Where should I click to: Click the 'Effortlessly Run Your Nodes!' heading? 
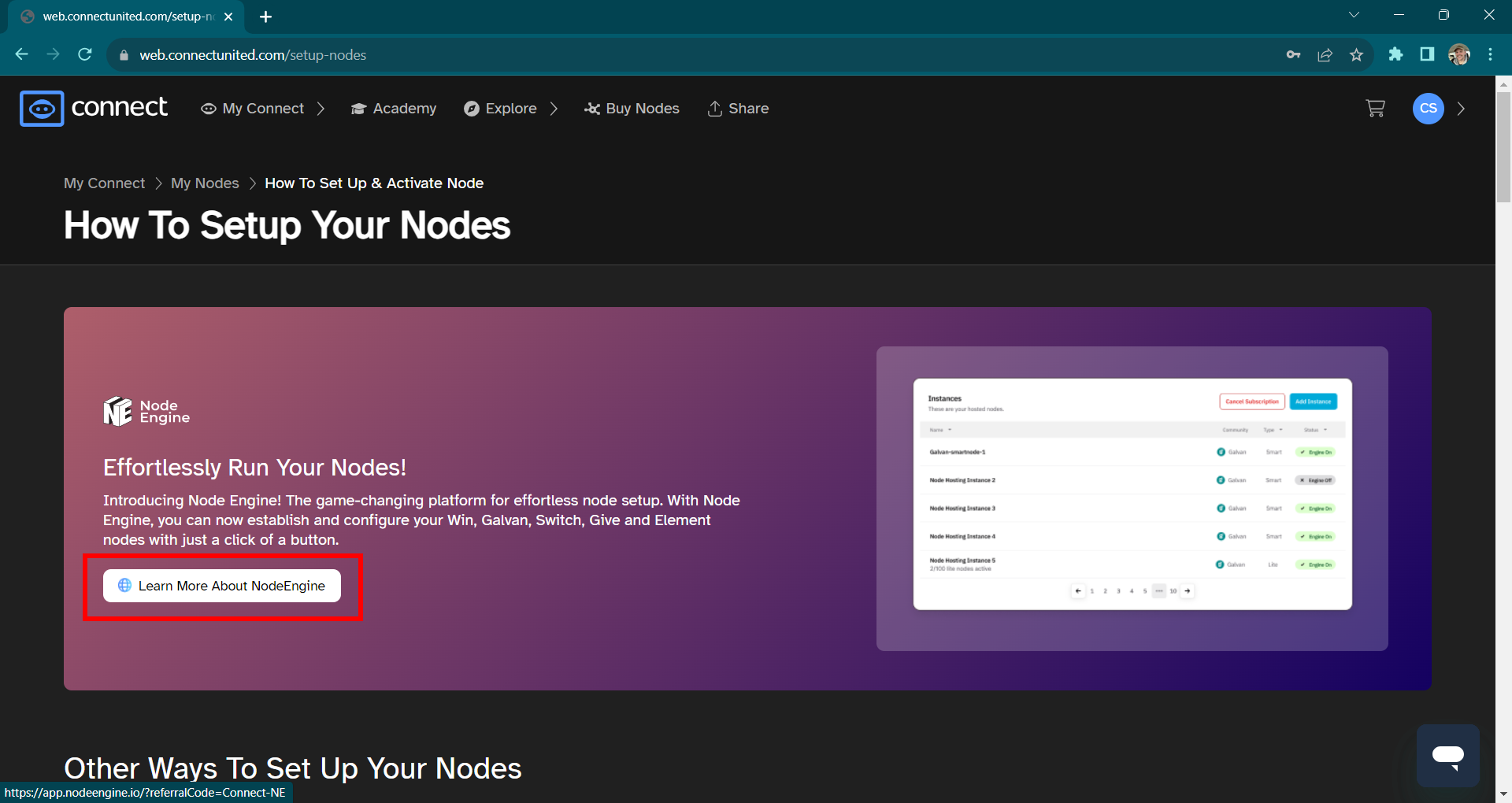coord(254,468)
